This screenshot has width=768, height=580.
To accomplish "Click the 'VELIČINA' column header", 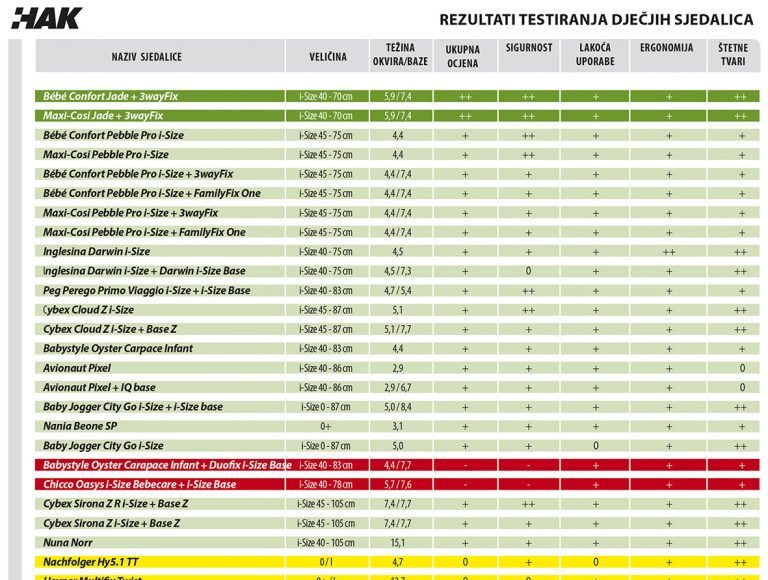I will click(328, 56).
